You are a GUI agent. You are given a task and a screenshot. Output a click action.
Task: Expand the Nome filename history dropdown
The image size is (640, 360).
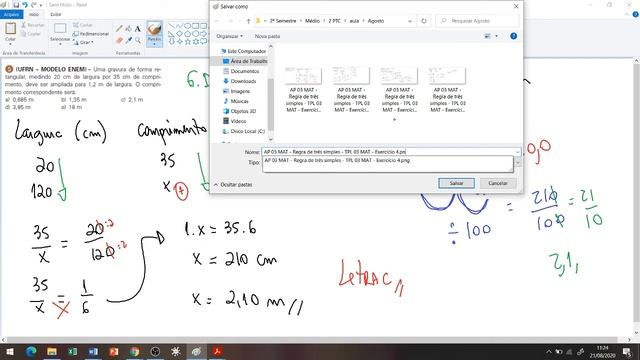coord(518,152)
